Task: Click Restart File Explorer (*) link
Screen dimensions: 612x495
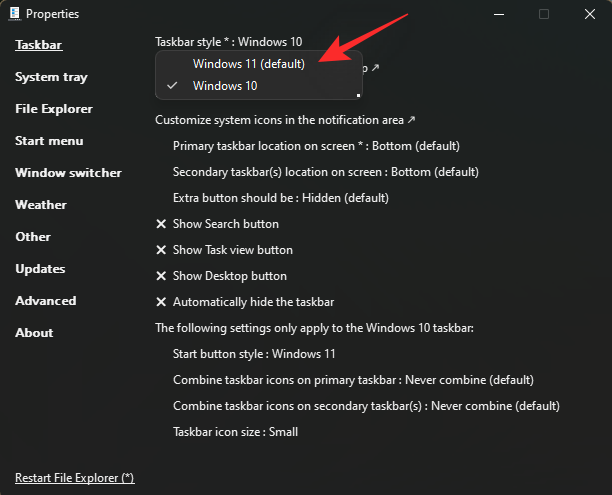Action: 75,478
